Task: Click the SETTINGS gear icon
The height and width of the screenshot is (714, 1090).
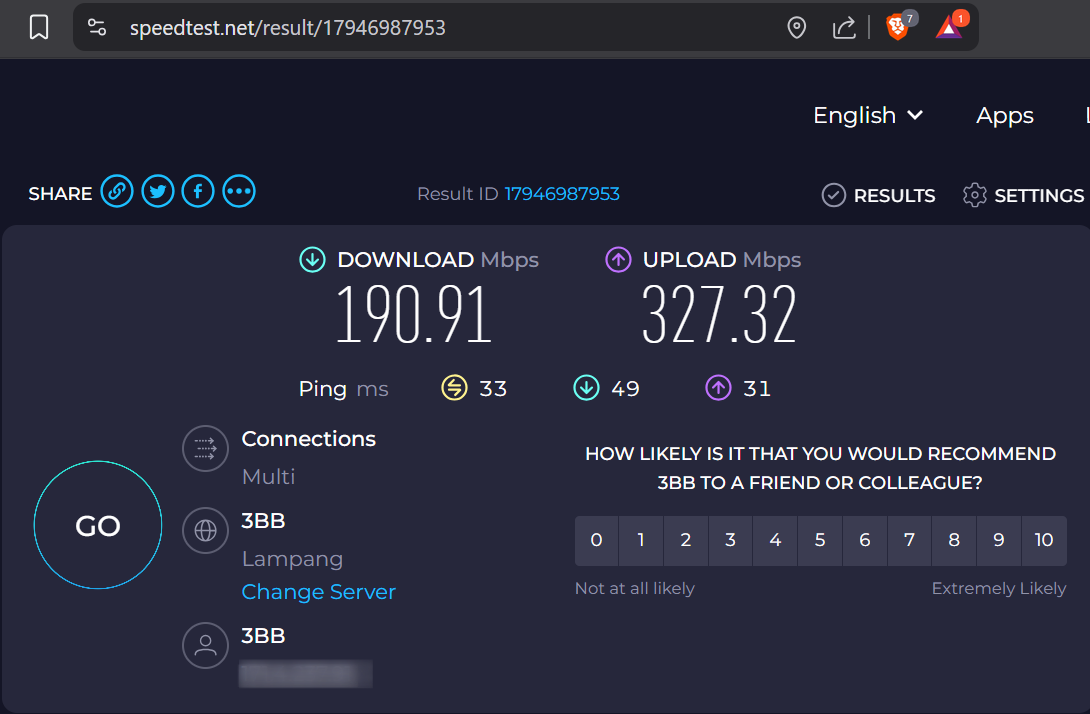Action: click(975, 195)
